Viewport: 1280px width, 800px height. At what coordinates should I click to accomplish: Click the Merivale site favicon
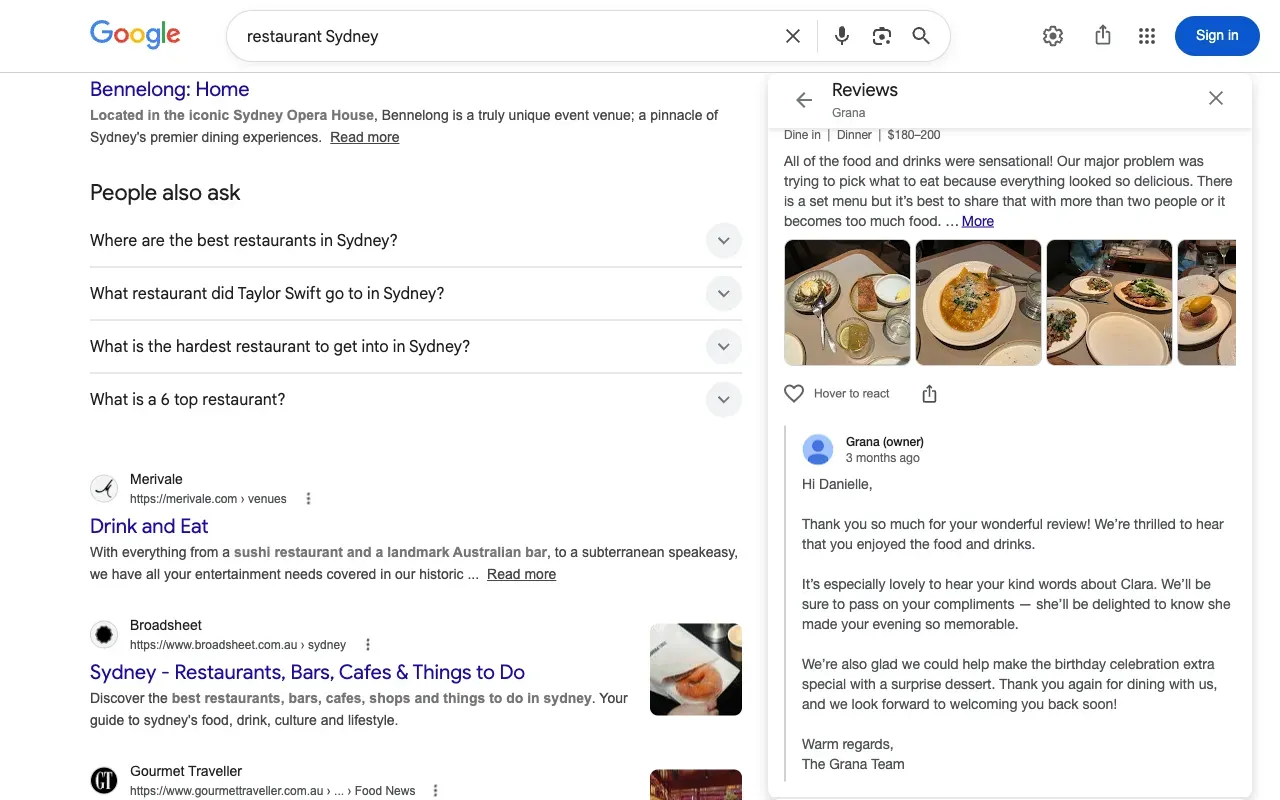tap(104, 489)
